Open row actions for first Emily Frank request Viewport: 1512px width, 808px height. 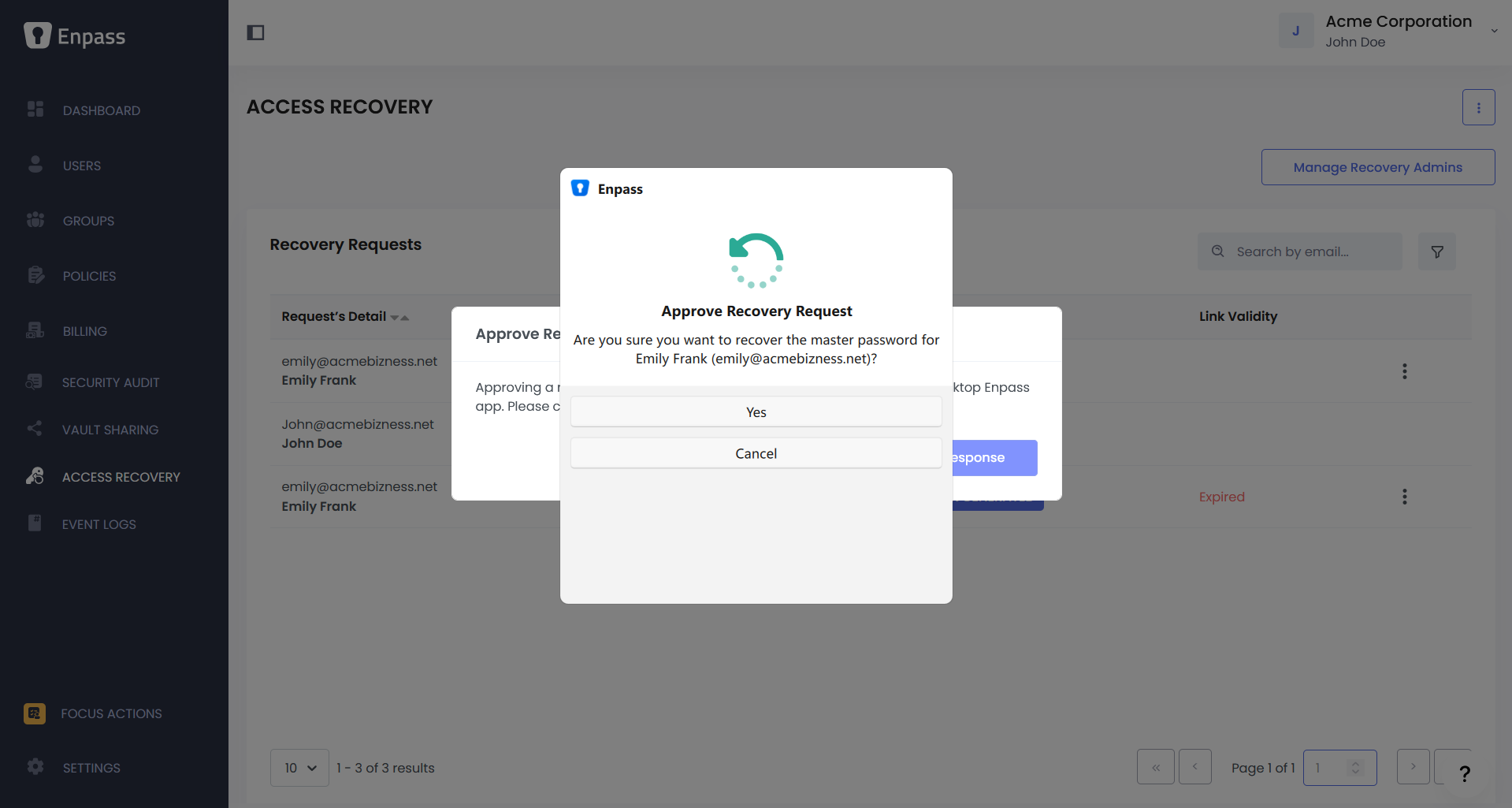tap(1404, 371)
